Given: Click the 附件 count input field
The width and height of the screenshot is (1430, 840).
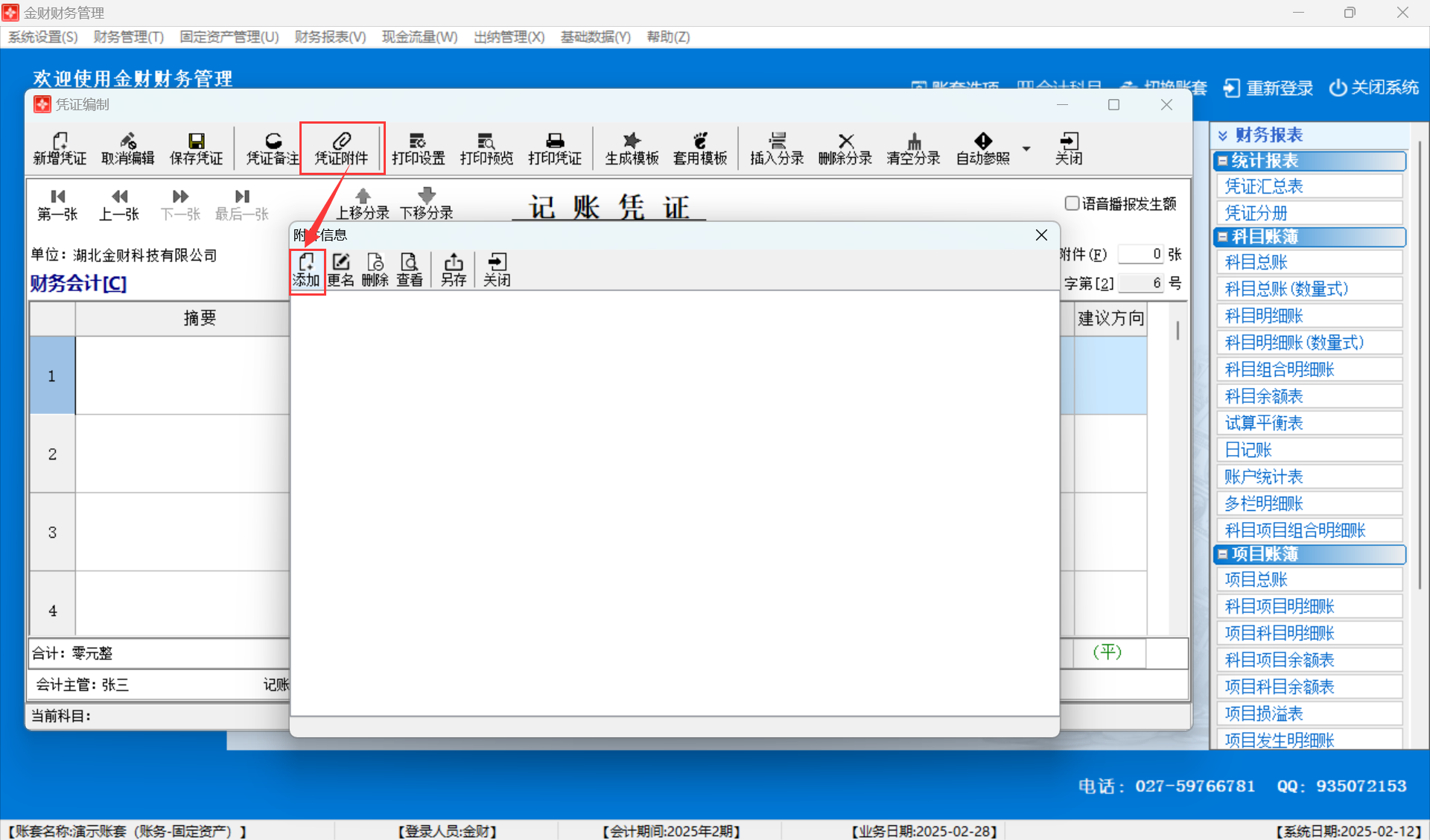Looking at the screenshot, I should tap(1140, 254).
